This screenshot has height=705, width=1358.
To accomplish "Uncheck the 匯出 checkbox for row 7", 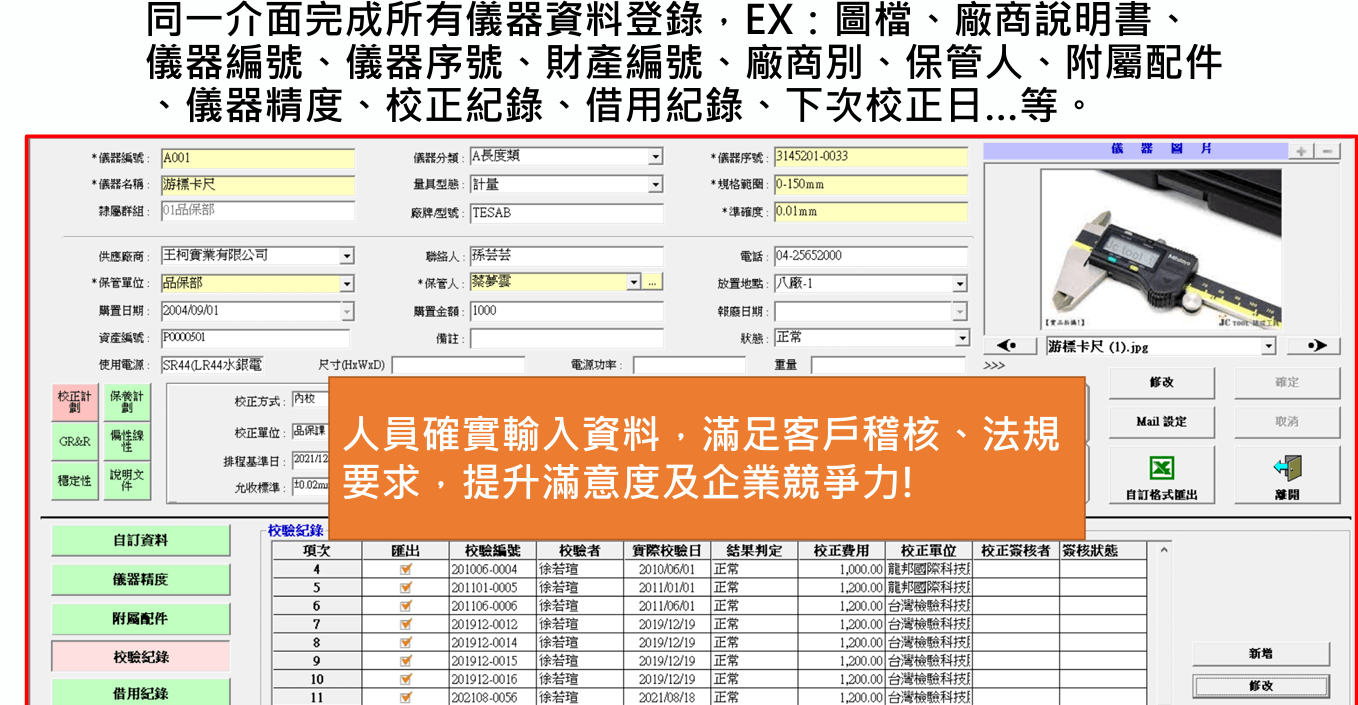I will click(x=405, y=624).
